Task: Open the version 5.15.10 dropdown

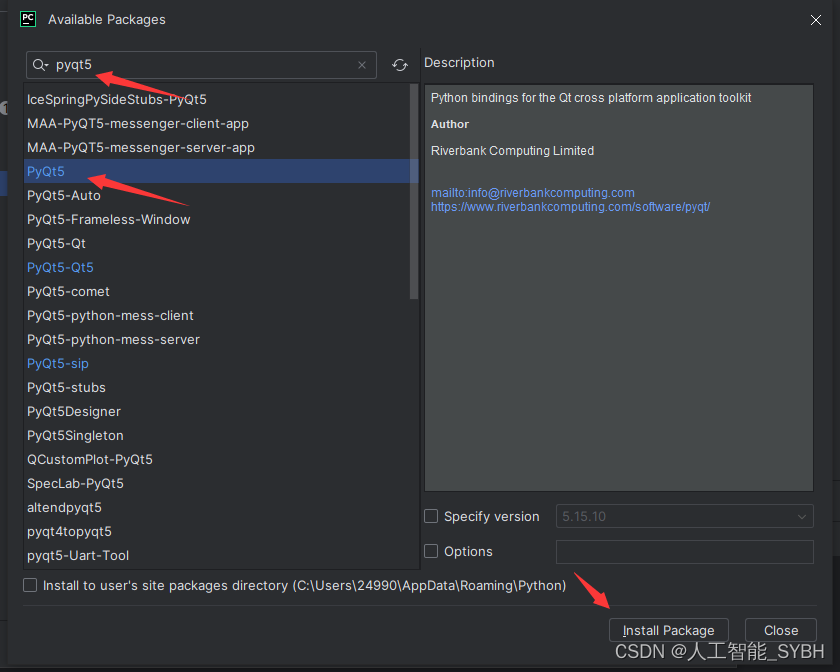Action: tap(685, 516)
